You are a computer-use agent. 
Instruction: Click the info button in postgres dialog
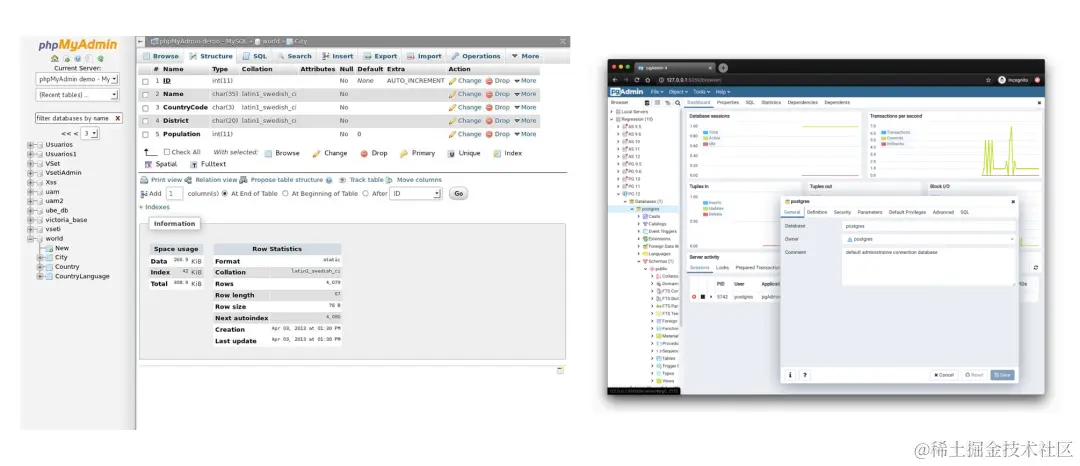(791, 375)
